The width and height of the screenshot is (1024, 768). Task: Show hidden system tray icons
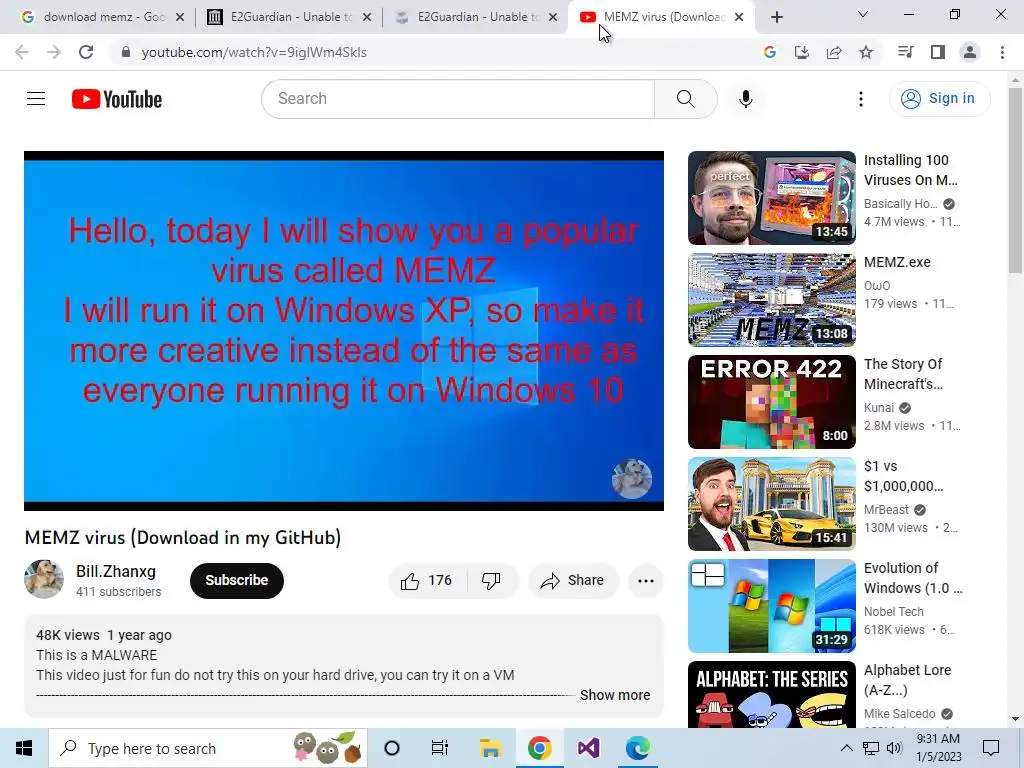(846, 748)
